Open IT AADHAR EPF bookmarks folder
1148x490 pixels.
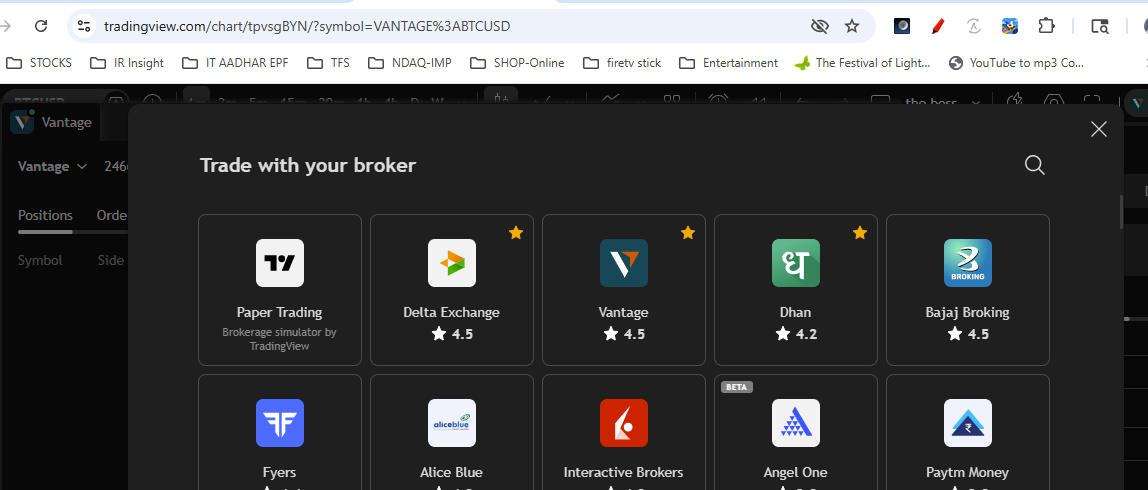tap(234, 63)
